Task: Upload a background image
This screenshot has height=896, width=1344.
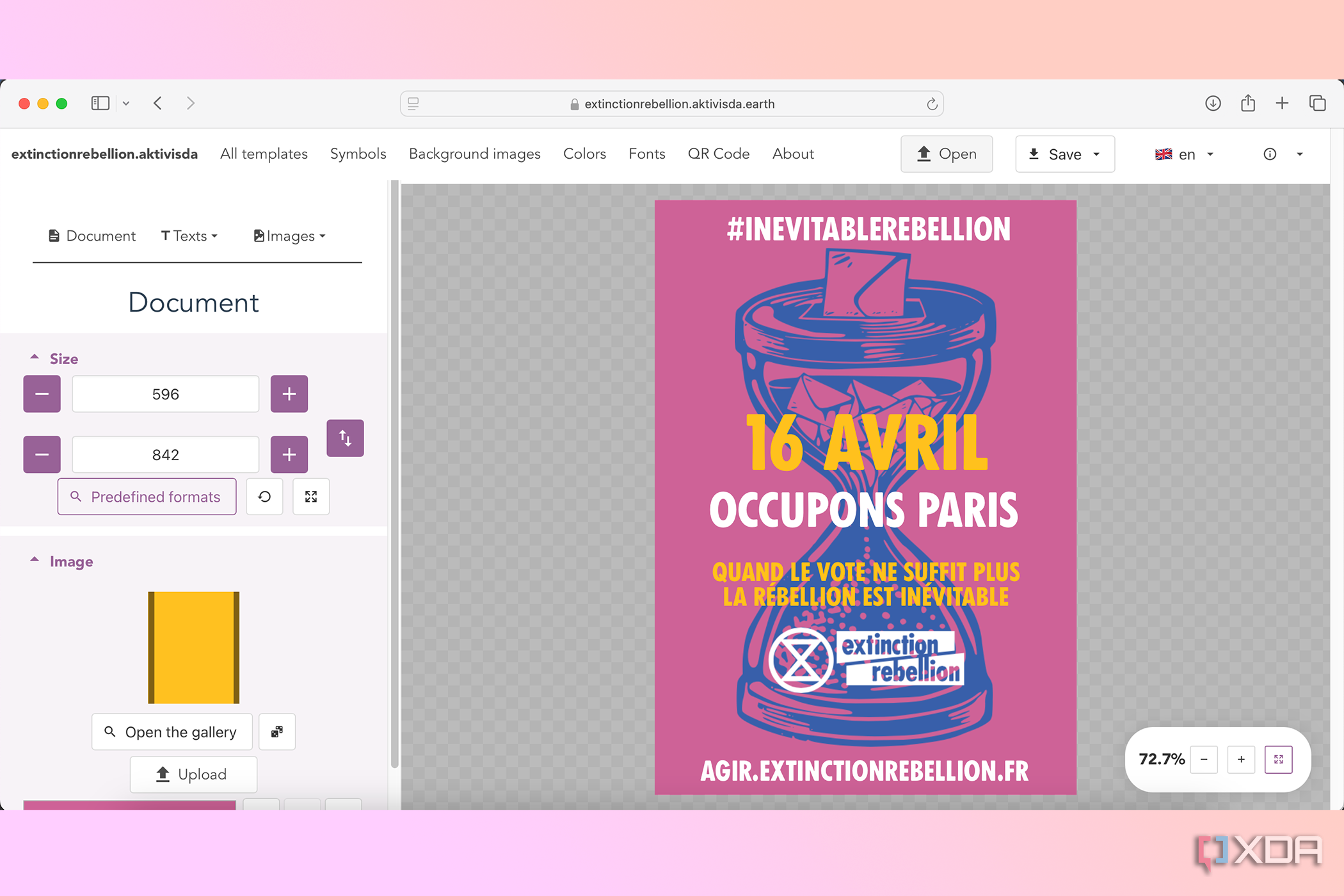Action: click(x=193, y=774)
